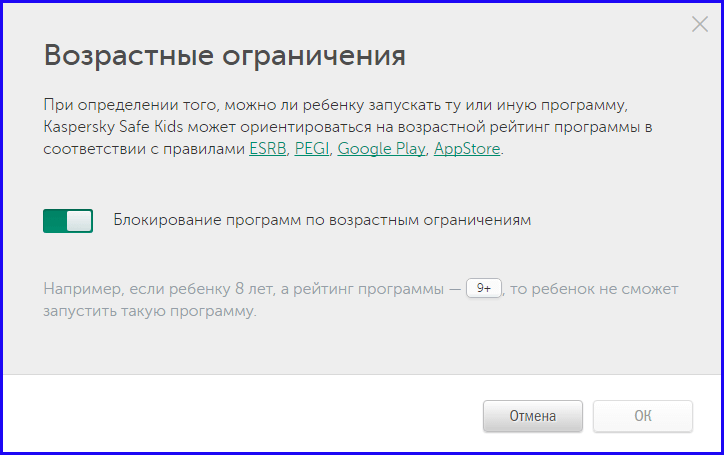Follow the Google Play link
724x455 pixels.
pyautogui.click(x=381, y=149)
